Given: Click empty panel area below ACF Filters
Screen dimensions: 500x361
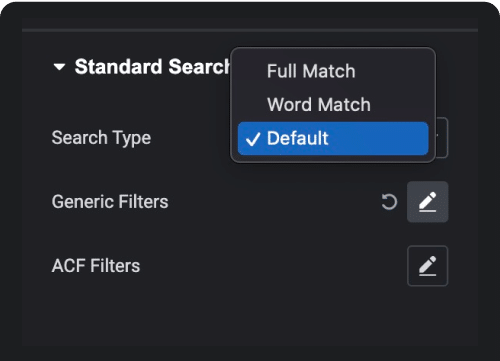Looking at the screenshot, I should point(250,317).
